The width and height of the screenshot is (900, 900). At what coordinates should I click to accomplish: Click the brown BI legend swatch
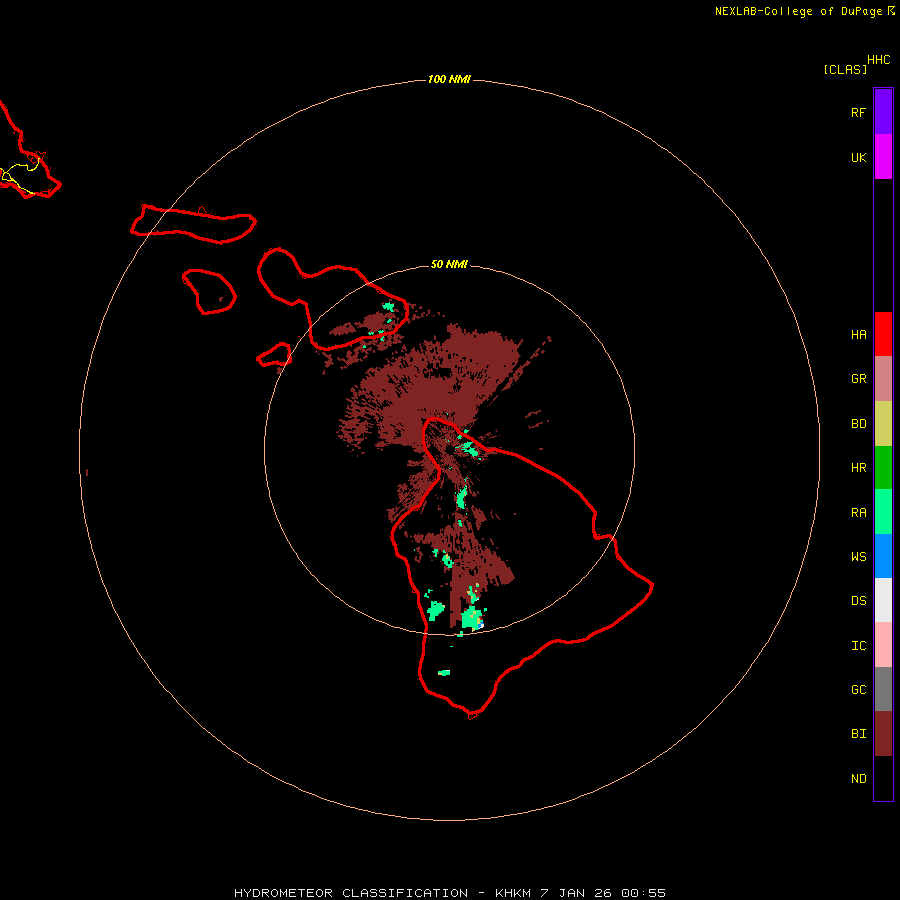click(x=883, y=734)
